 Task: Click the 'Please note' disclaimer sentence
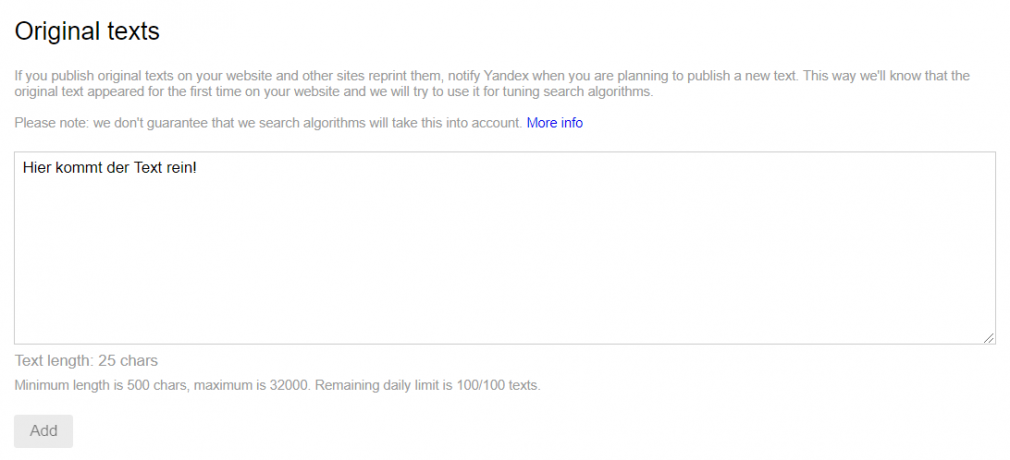tap(268, 122)
